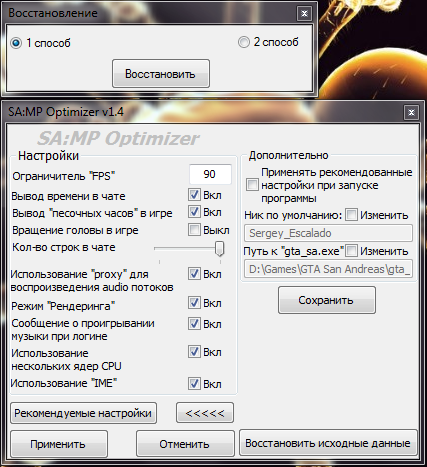Collapse panel with the <<<<< button
Viewport: 427px width, 467px height.
pyautogui.click(x=205, y=413)
